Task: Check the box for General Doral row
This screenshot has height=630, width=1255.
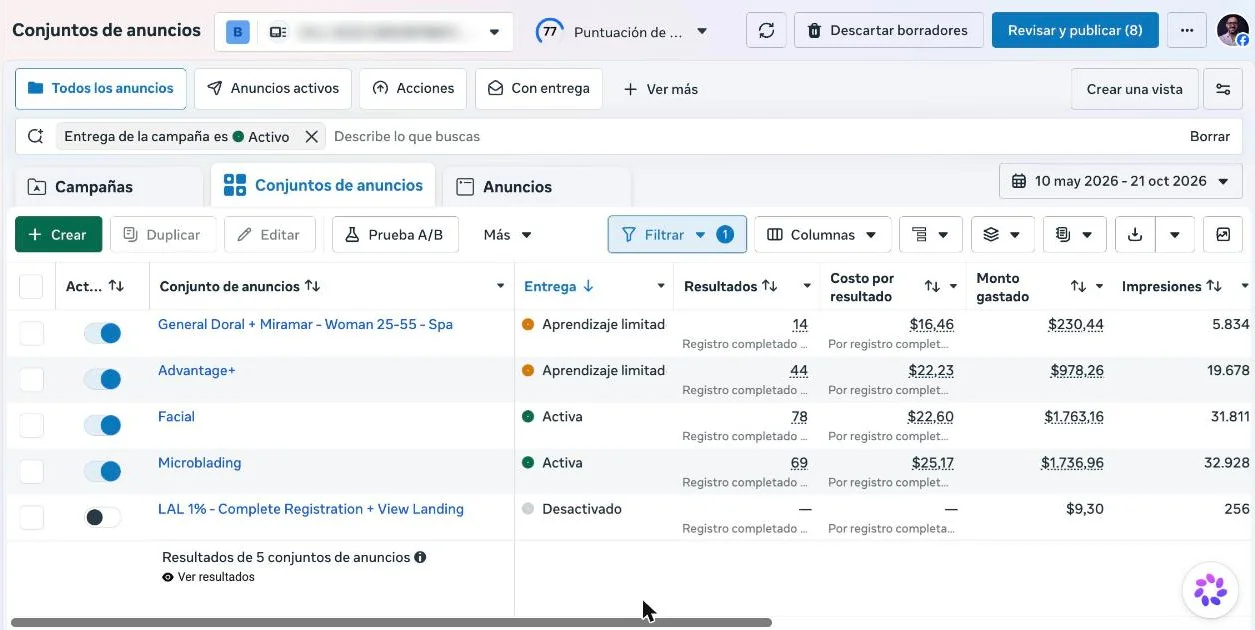Action: tap(32, 333)
